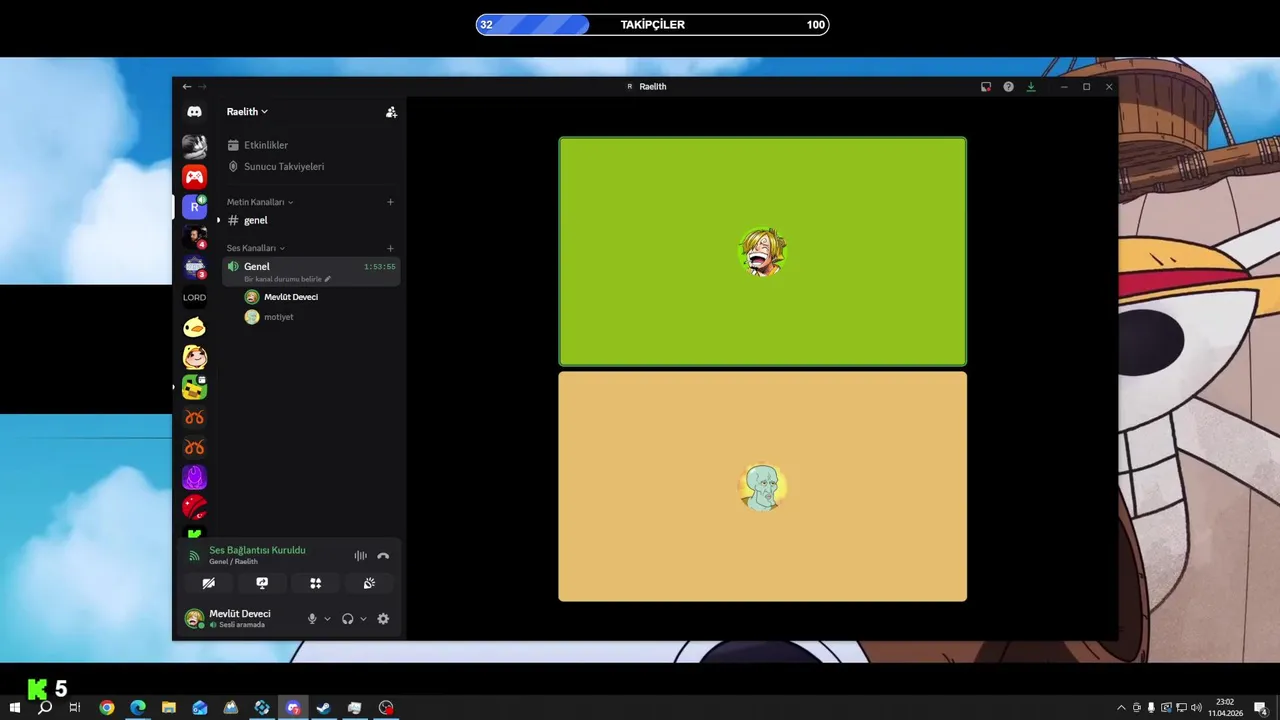The width and height of the screenshot is (1280, 720).
Task: Invite people using the add-member icon
Action: 391,112
